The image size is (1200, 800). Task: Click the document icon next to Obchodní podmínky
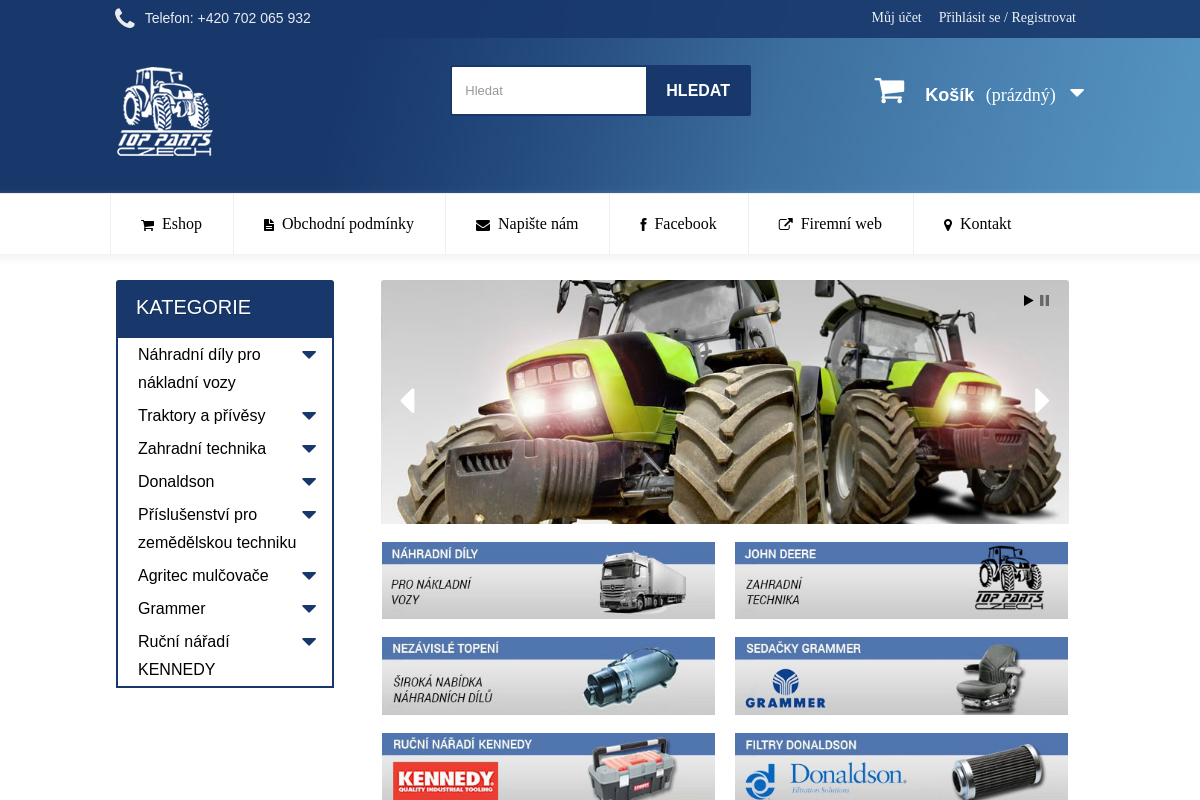click(268, 224)
